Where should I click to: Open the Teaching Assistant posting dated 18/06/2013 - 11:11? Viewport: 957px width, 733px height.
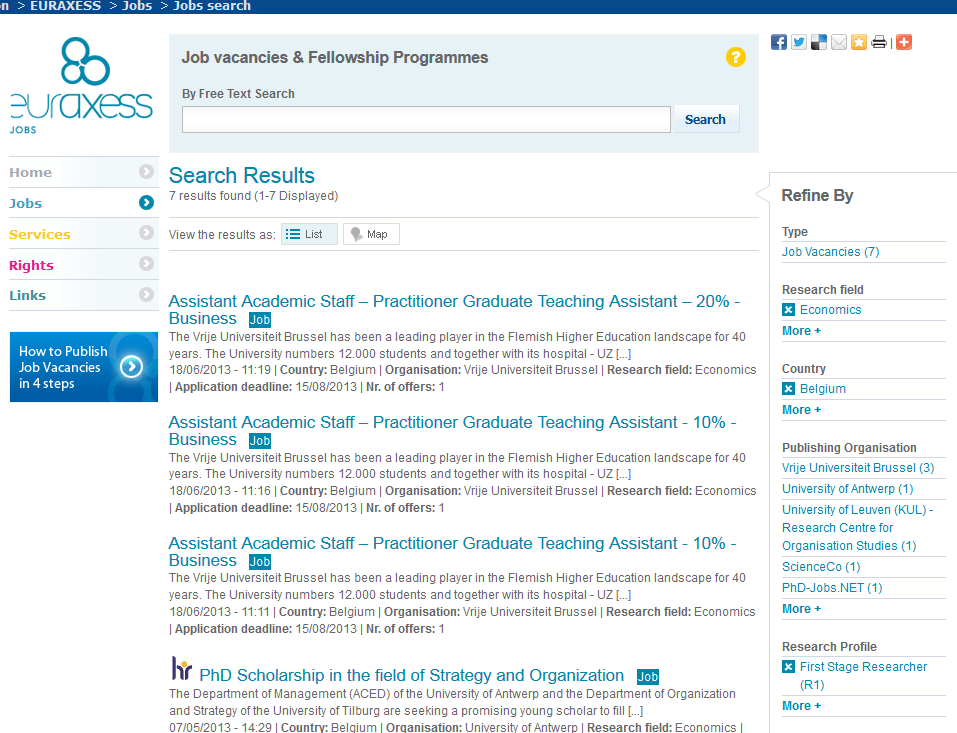pyautogui.click(x=452, y=551)
